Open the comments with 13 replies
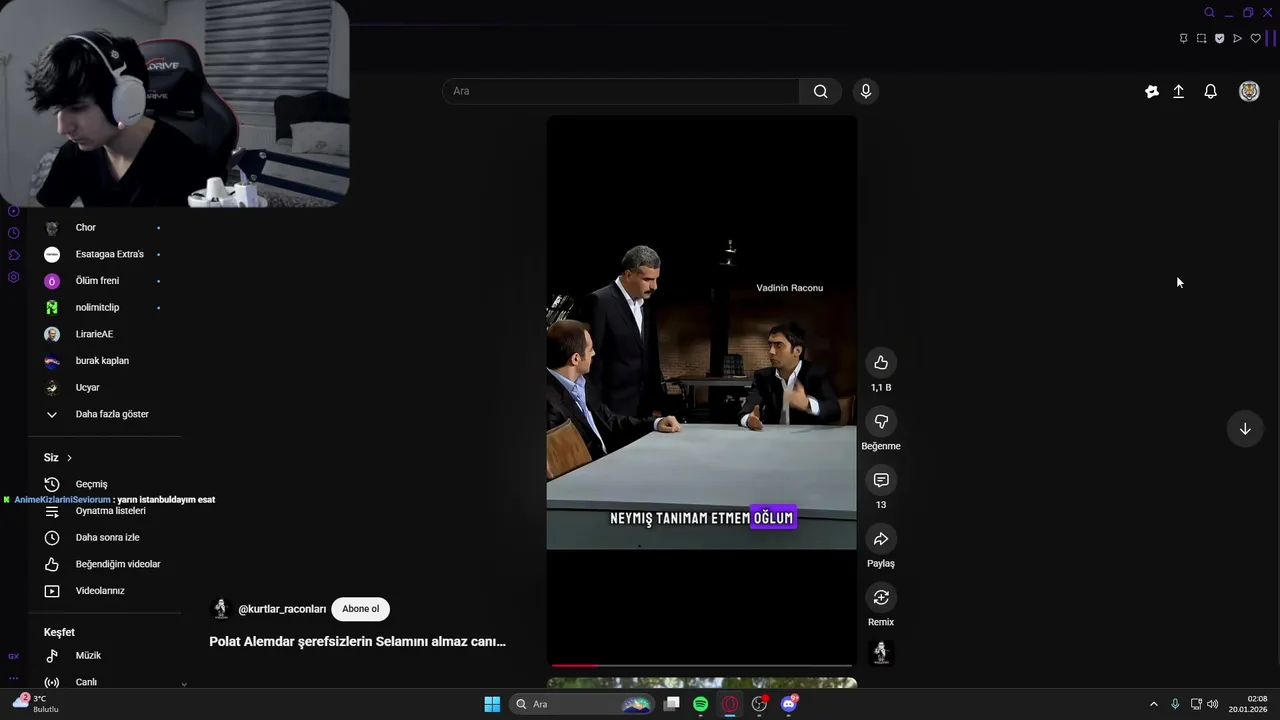This screenshot has width=1280, height=720. click(881, 480)
